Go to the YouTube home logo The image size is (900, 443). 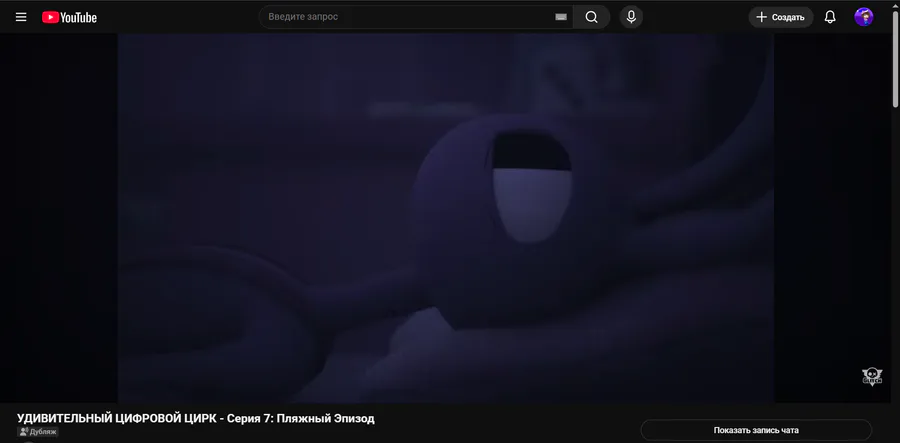(x=69, y=18)
